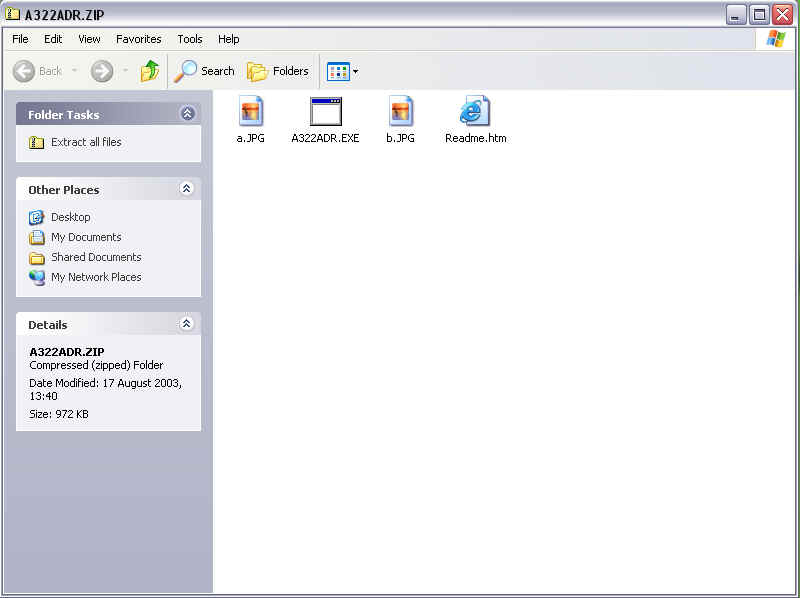This screenshot has width=800, height=598.
Task: Click the Shared Documents folder icon
Action: click(x=36, y=258)
